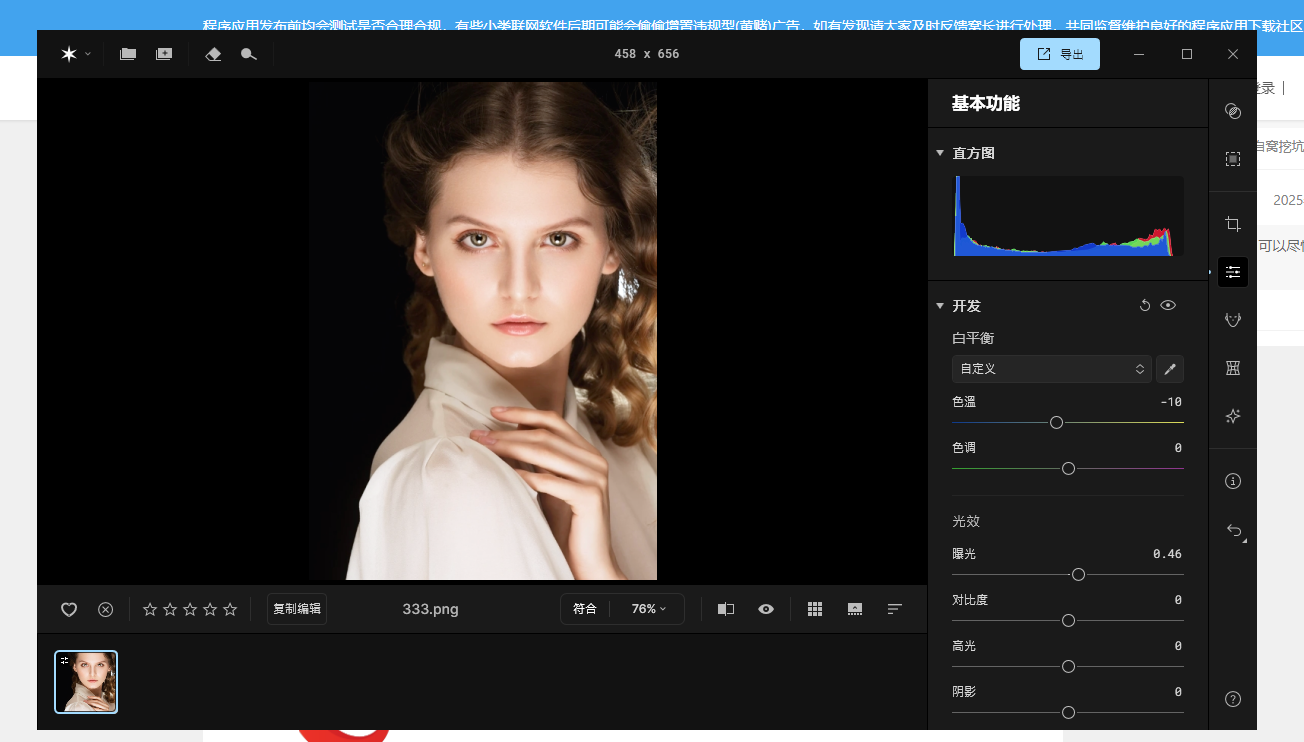Toggle the favorite heart for 333.png
1304x742 pixels.
(69, 609)
